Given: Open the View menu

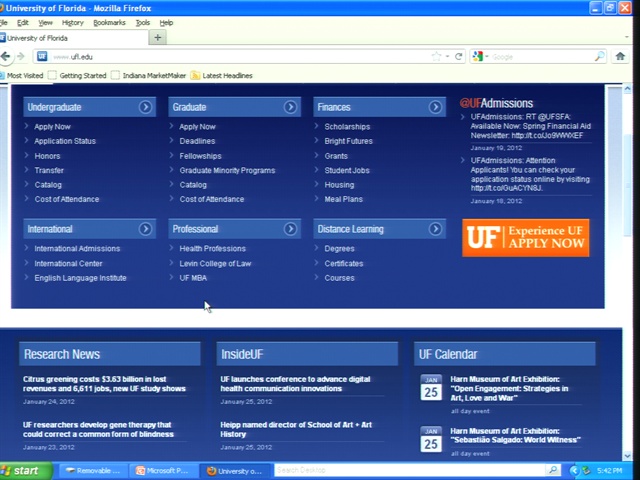Looking at the screenshot, I should pyautogui.click(x=45, y=23).
